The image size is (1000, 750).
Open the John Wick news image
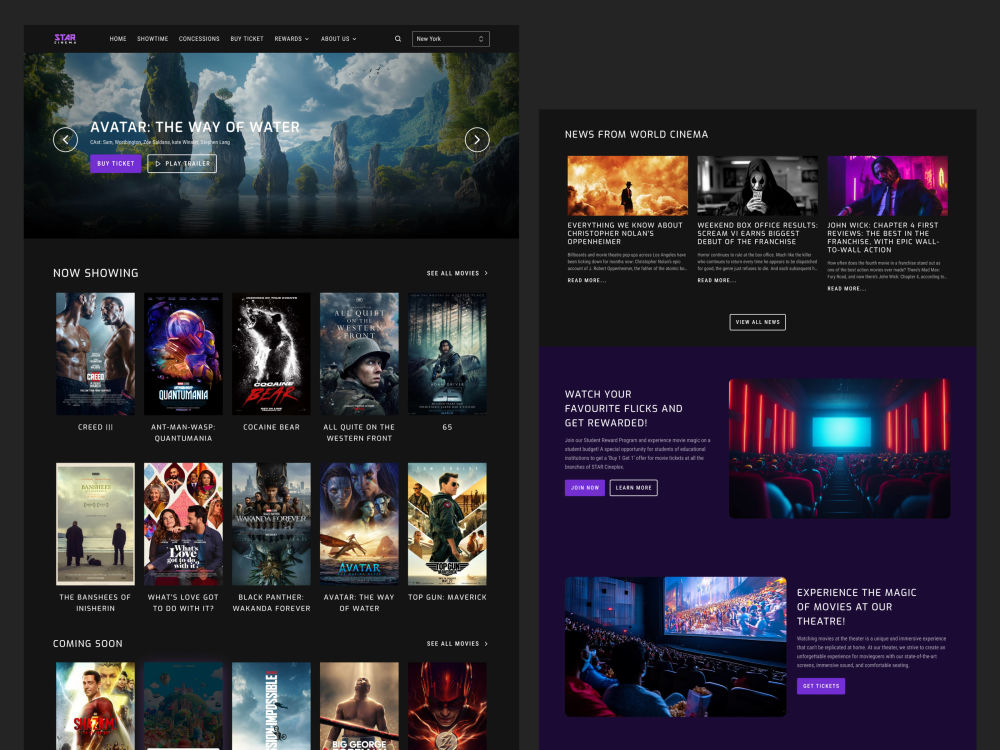(x=888, y=186)
